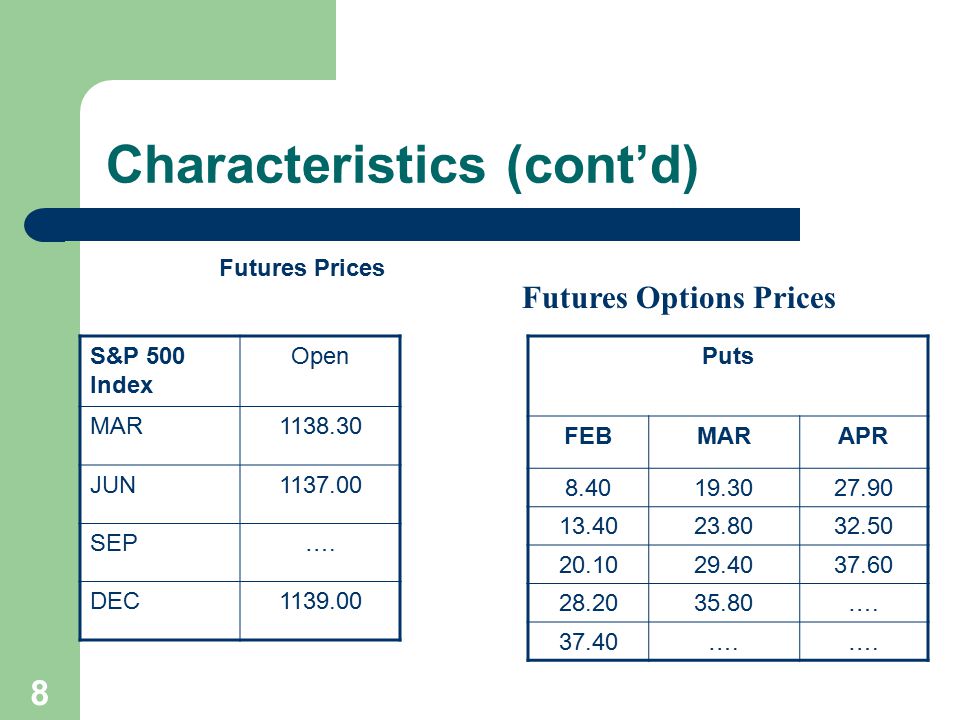The height and width of the screenshot is (720, 960).
Task: Click the 23.80 MAR put price
Action: (x=723, y=526)
